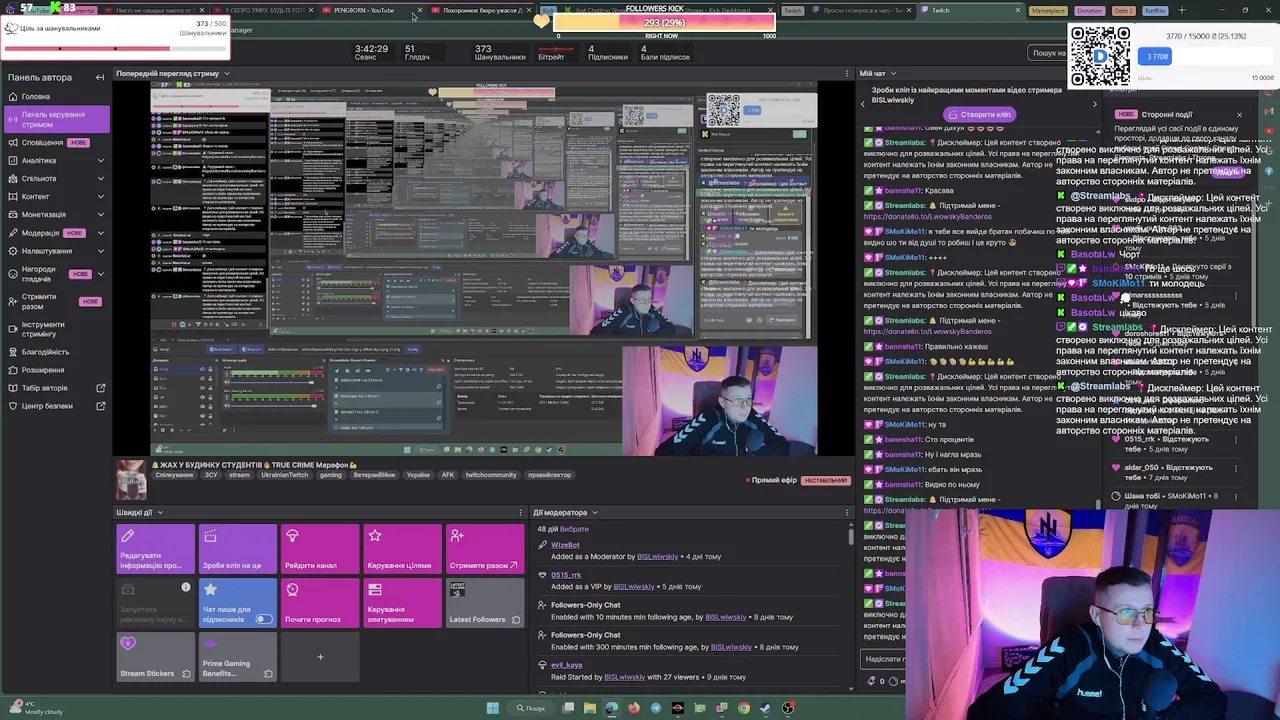1280x720 pixels.
Task: Click the Windows Start button
Action: tap(492, 708)
